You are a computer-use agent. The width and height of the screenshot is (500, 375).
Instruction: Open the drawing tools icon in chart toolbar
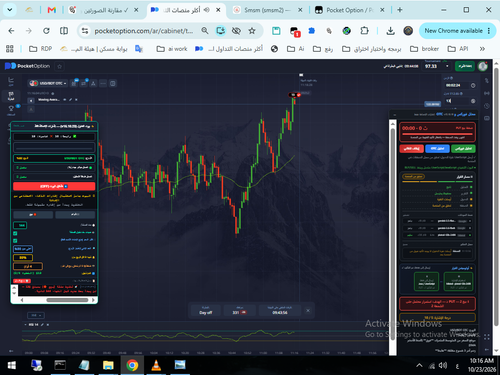point(93,83)
